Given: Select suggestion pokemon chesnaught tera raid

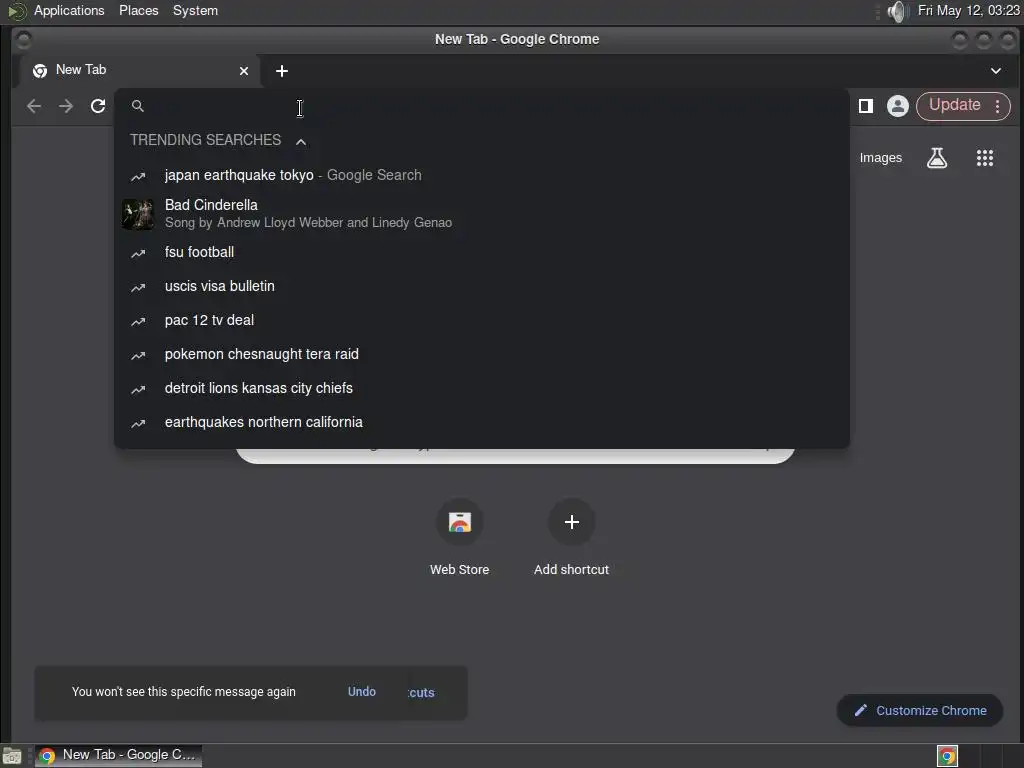Looking at the screenshot, I should (x=482, y=354).
